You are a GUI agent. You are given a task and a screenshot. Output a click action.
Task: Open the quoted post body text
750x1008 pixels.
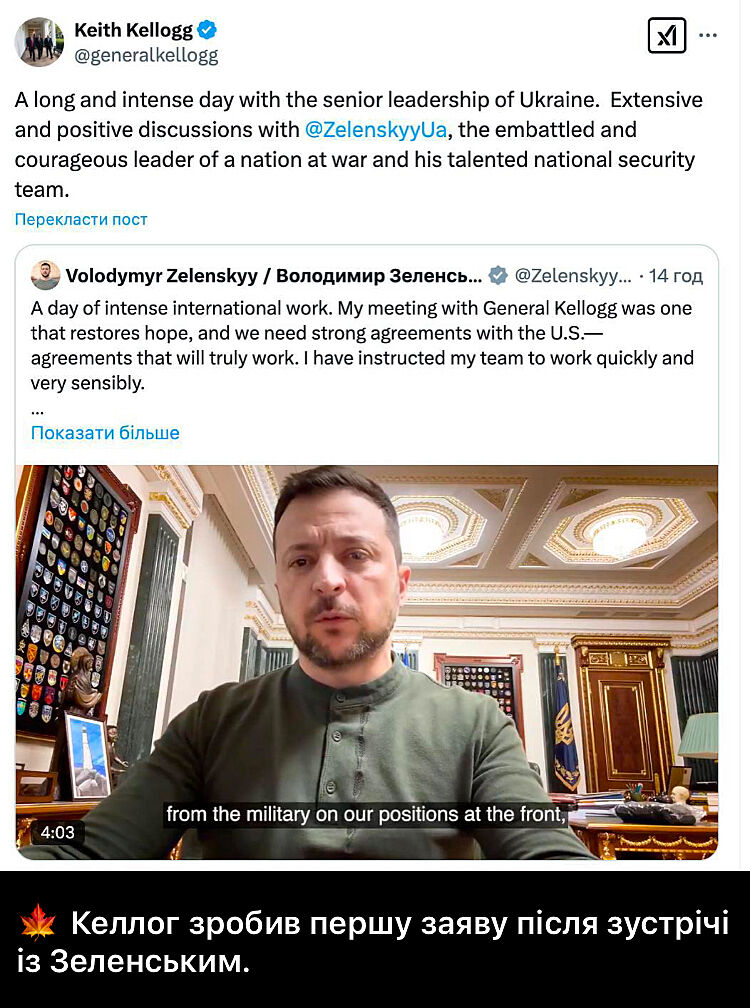click(x=361, y=345)
